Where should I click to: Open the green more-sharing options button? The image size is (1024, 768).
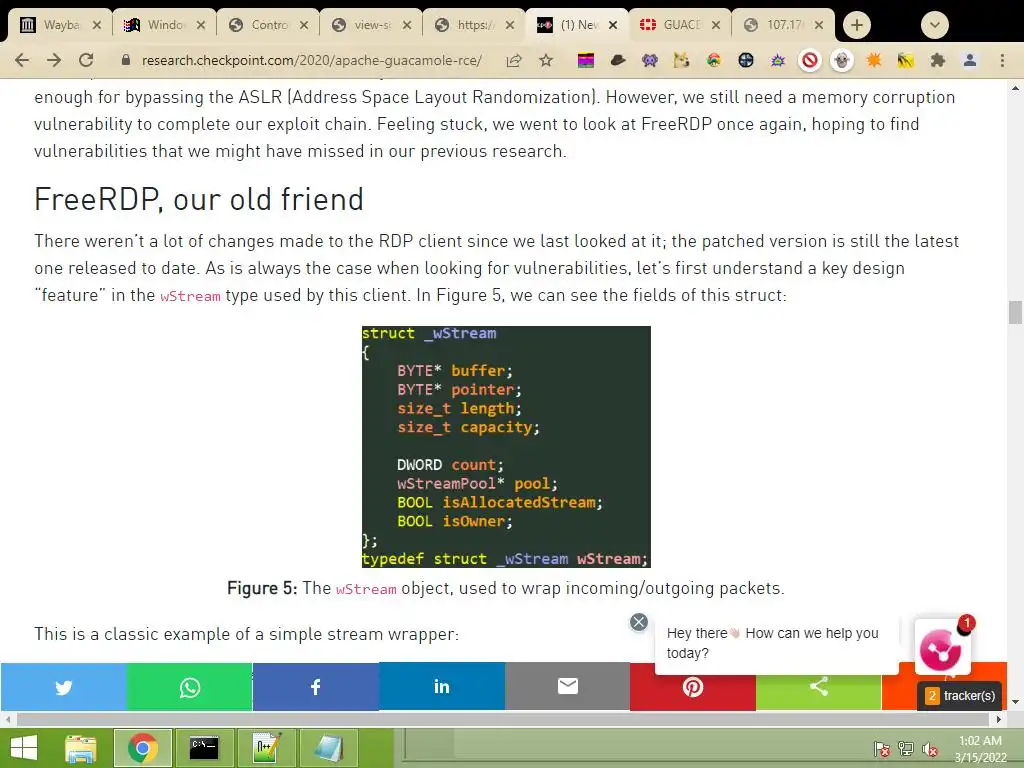click(x=819, y=687)
